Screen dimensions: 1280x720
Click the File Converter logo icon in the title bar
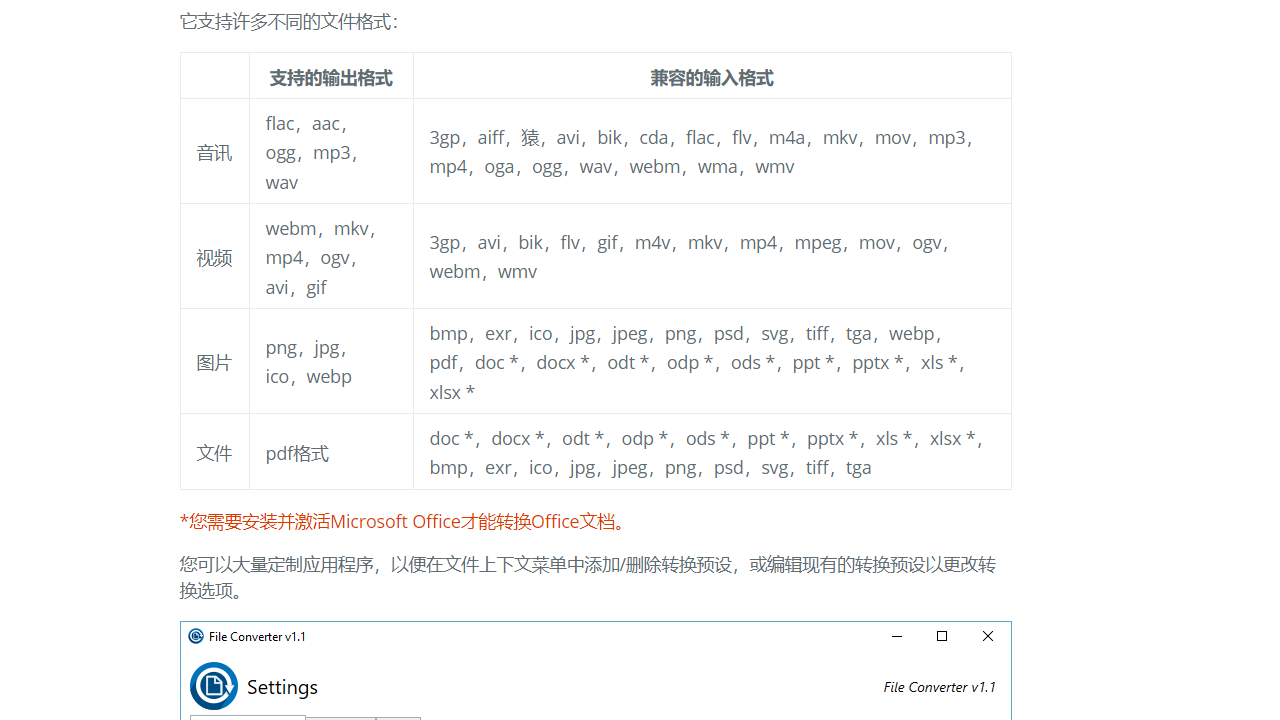click(196, 636)
